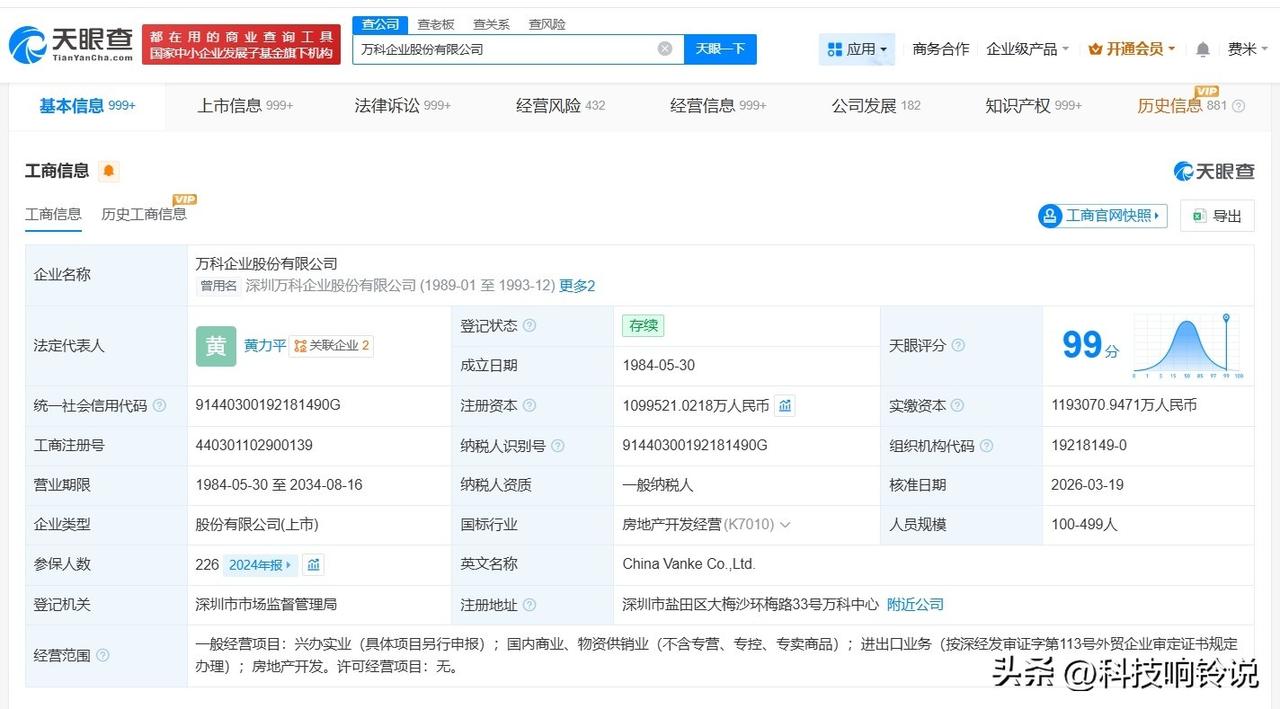Click the 天眼查 logo in header

point(71,45)
